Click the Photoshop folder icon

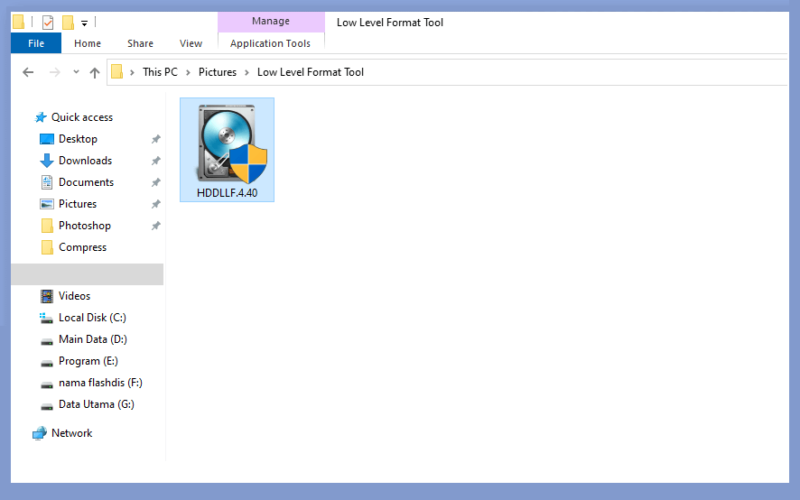46,226
